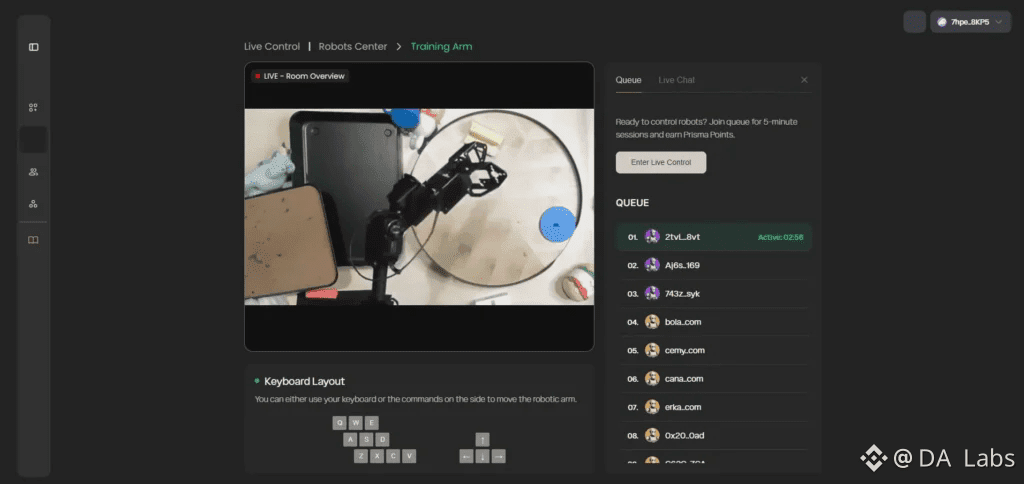Click the Z key command

point(361,456)
